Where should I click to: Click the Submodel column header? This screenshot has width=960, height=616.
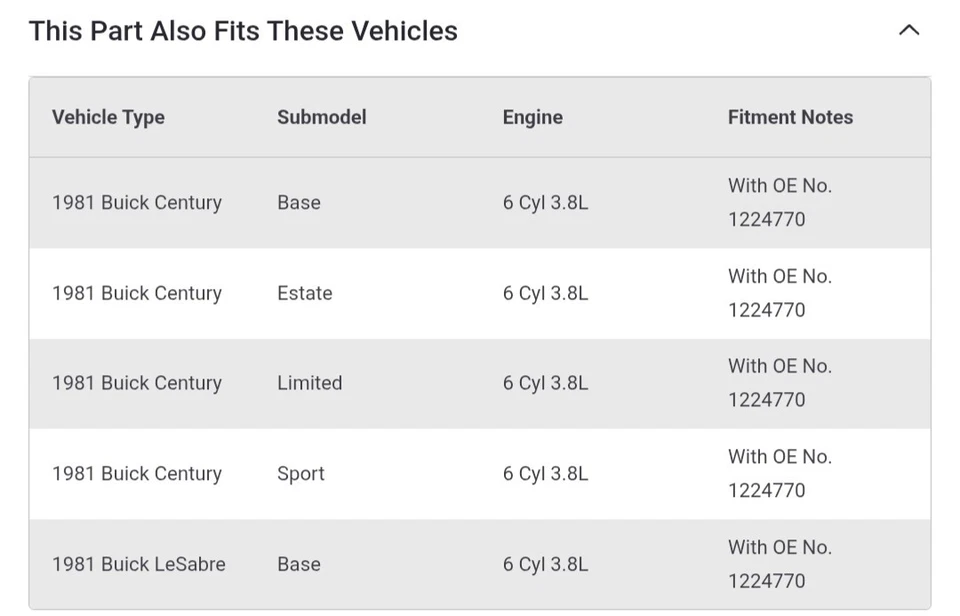tap(321, 117)
